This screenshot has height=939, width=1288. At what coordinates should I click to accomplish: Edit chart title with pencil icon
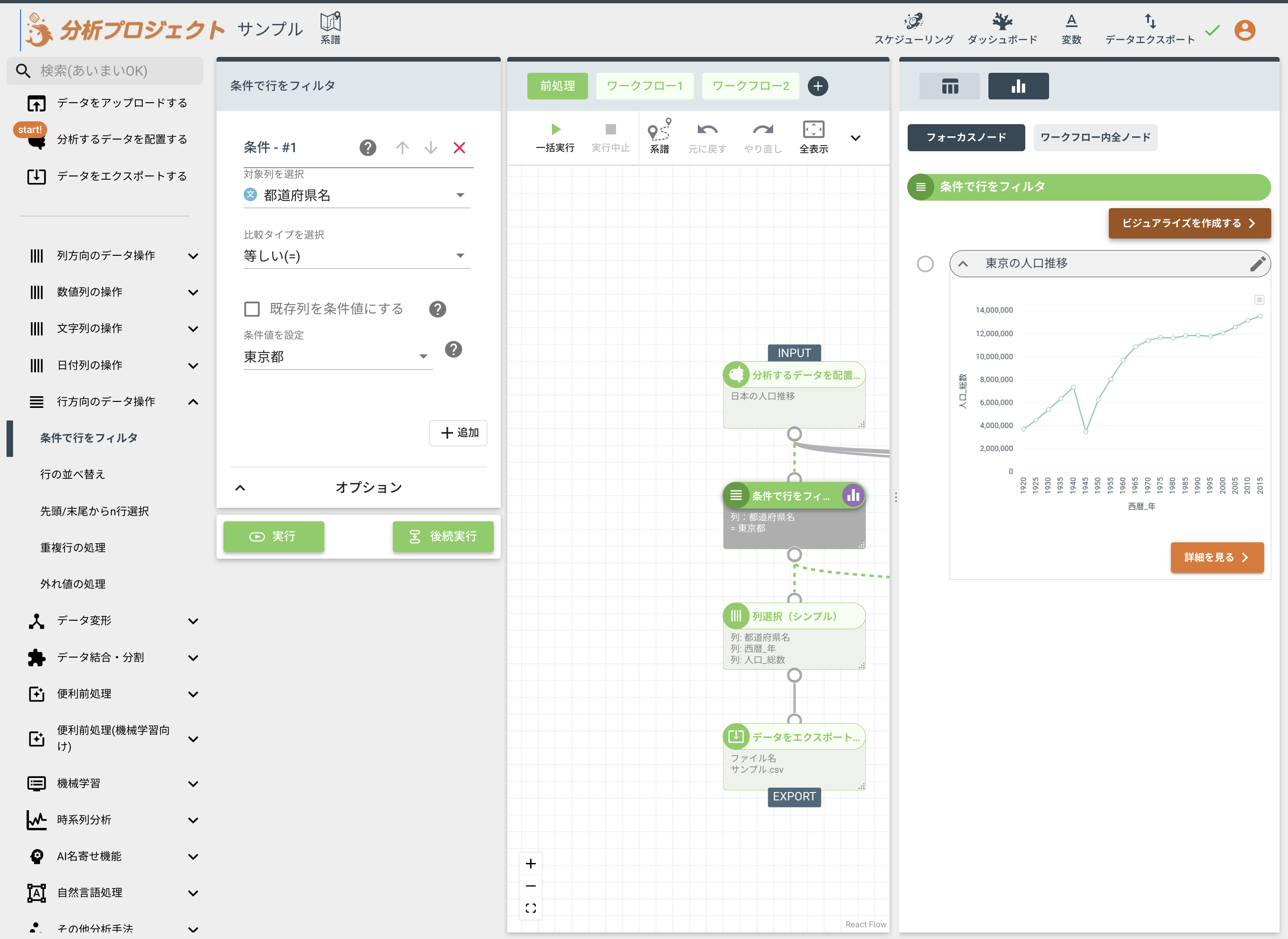click(x=1257, y=264)
